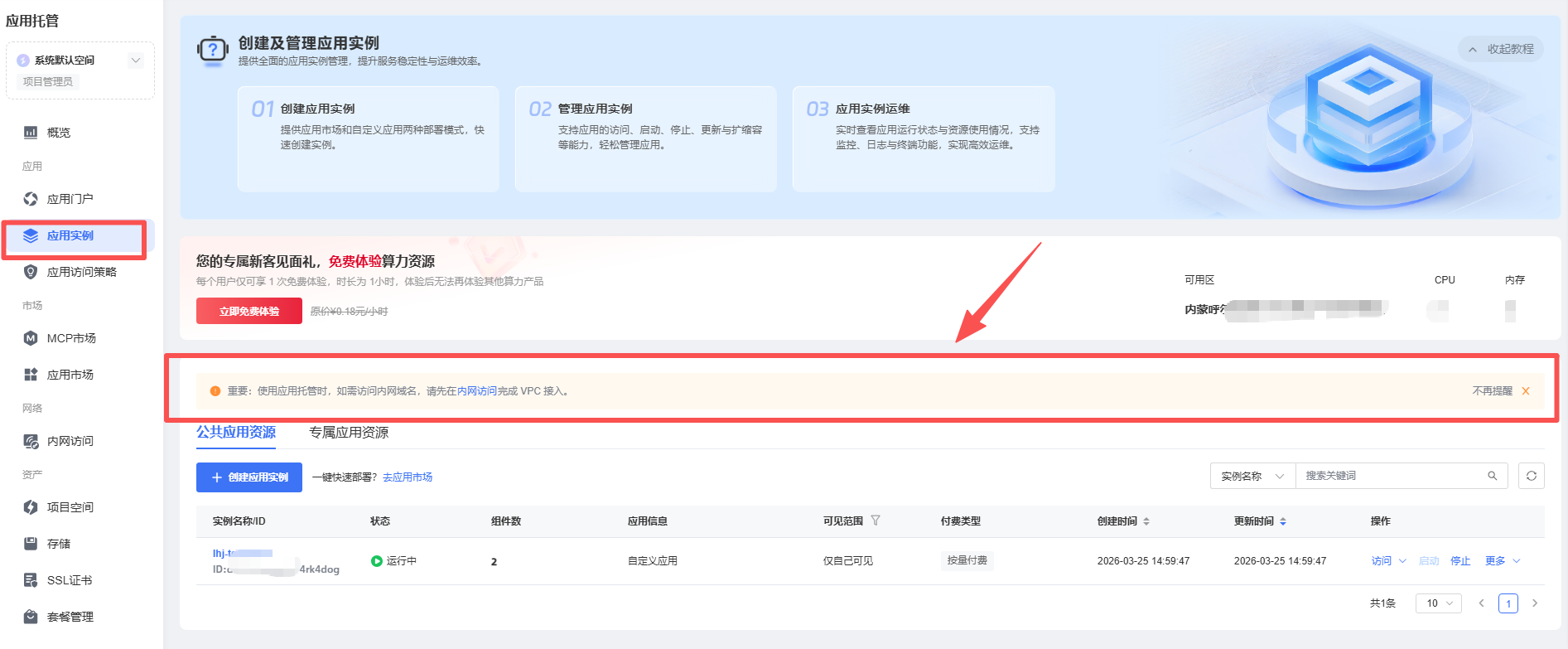Switch to the 专属应用资源 tab
The image size is (1568, 649).
pyautogui.click(x=349, y=432)
